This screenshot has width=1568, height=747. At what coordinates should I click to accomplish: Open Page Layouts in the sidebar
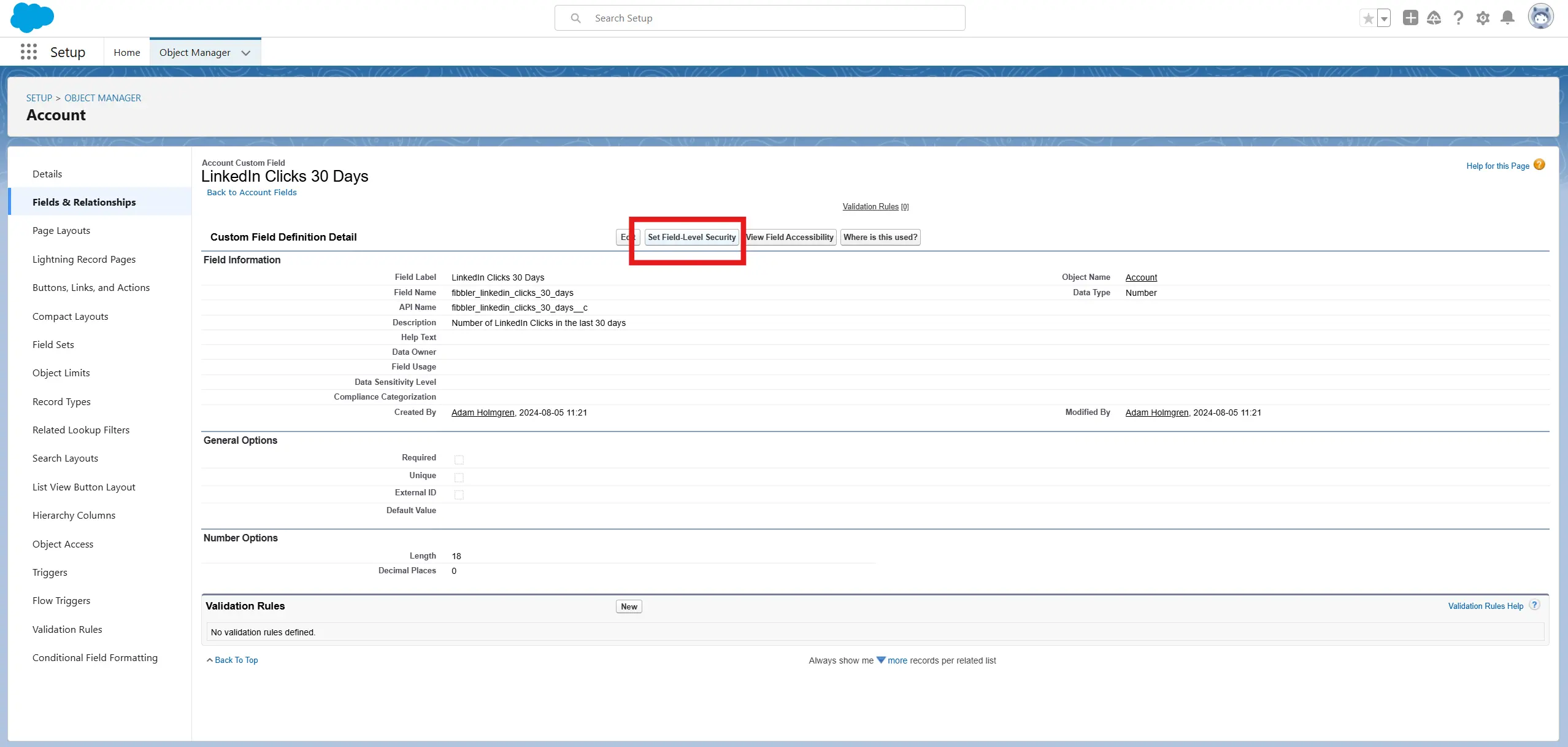click(61, 231)
